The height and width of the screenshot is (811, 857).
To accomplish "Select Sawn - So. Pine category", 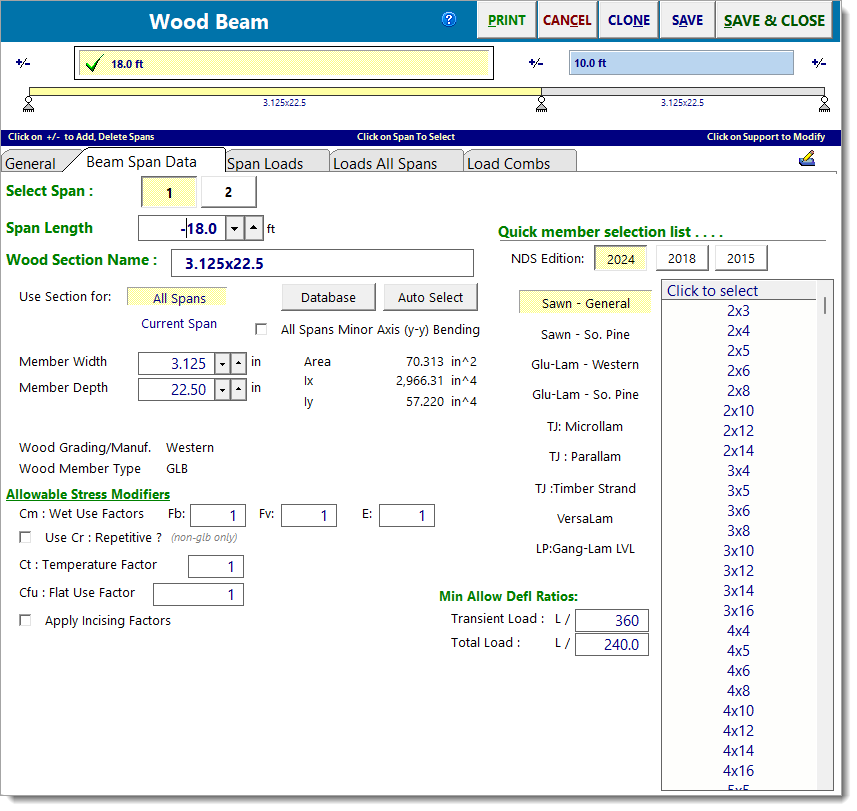I will pyautogui.click(x=585, y=334).
